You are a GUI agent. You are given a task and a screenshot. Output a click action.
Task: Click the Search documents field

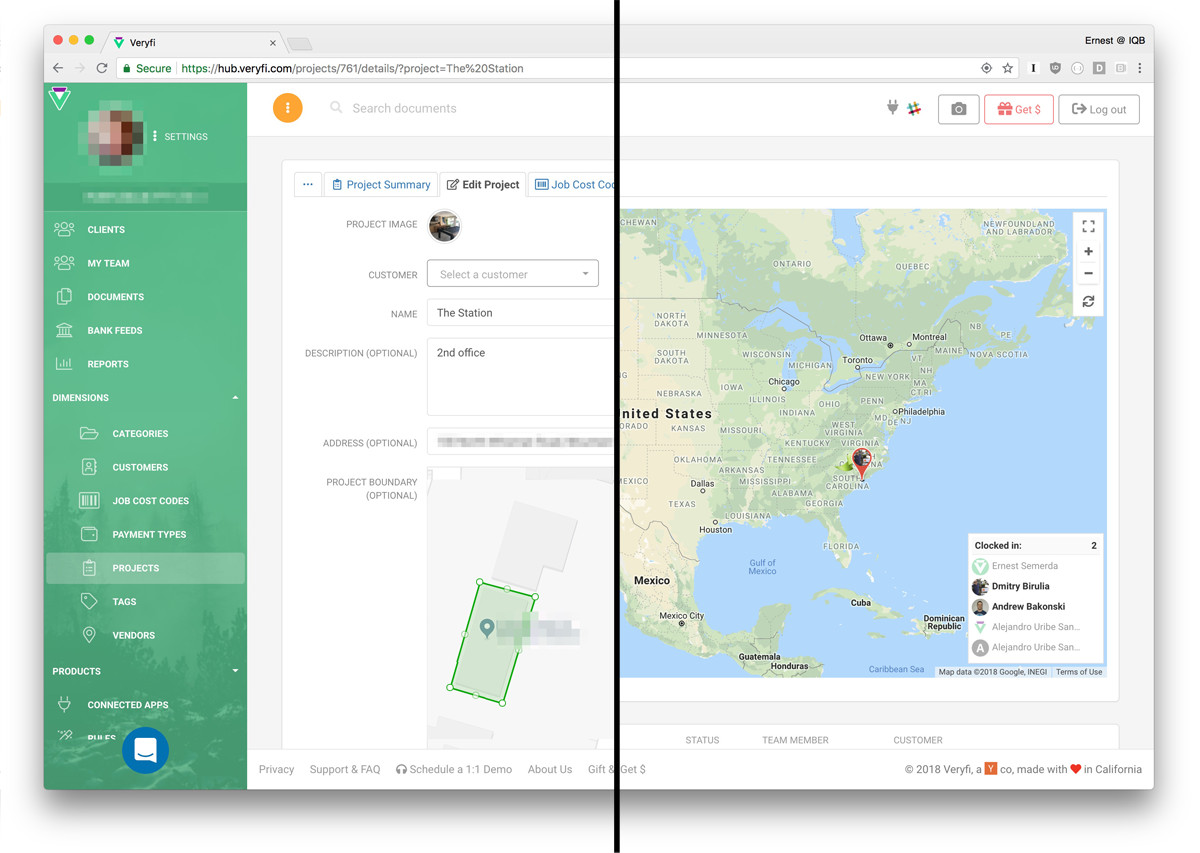(x=404, y=108)
